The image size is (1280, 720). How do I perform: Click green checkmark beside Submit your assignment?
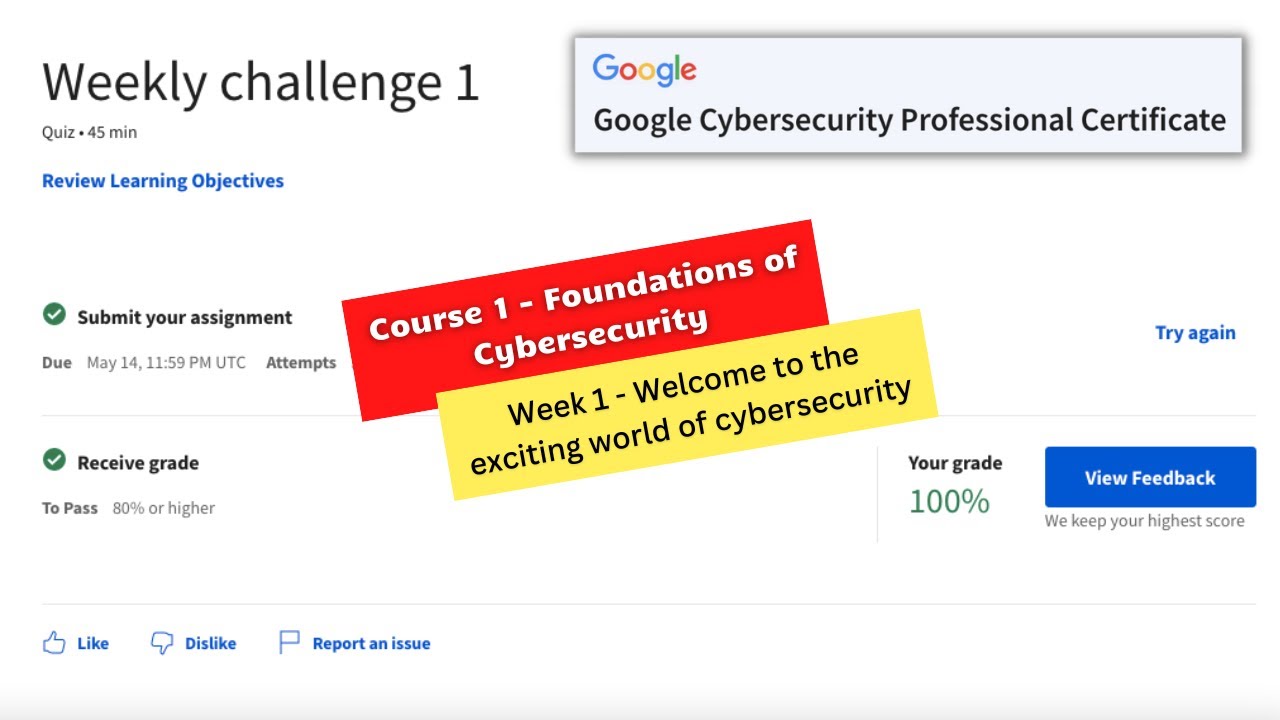(54, 315)
